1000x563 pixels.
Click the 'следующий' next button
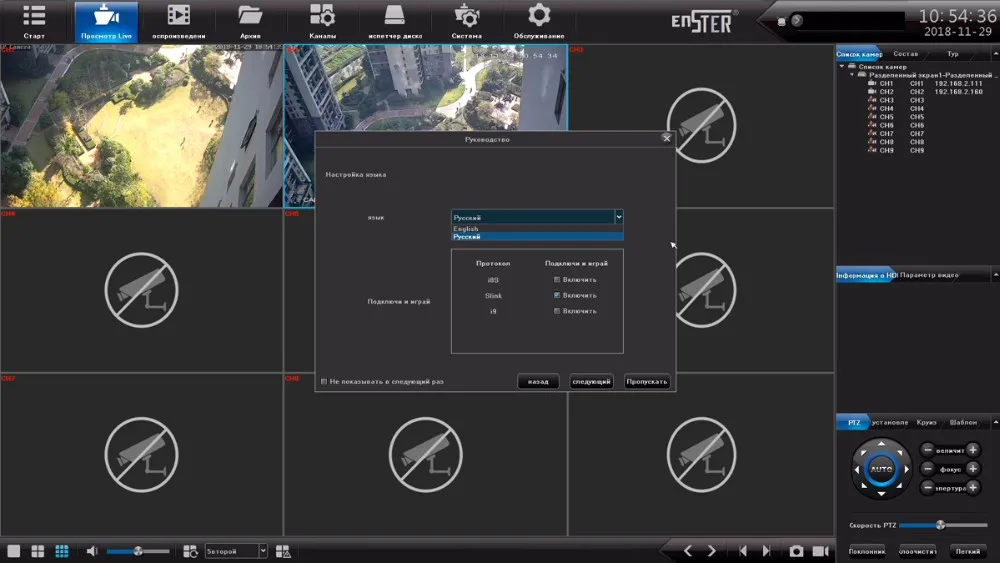point(591,381)
